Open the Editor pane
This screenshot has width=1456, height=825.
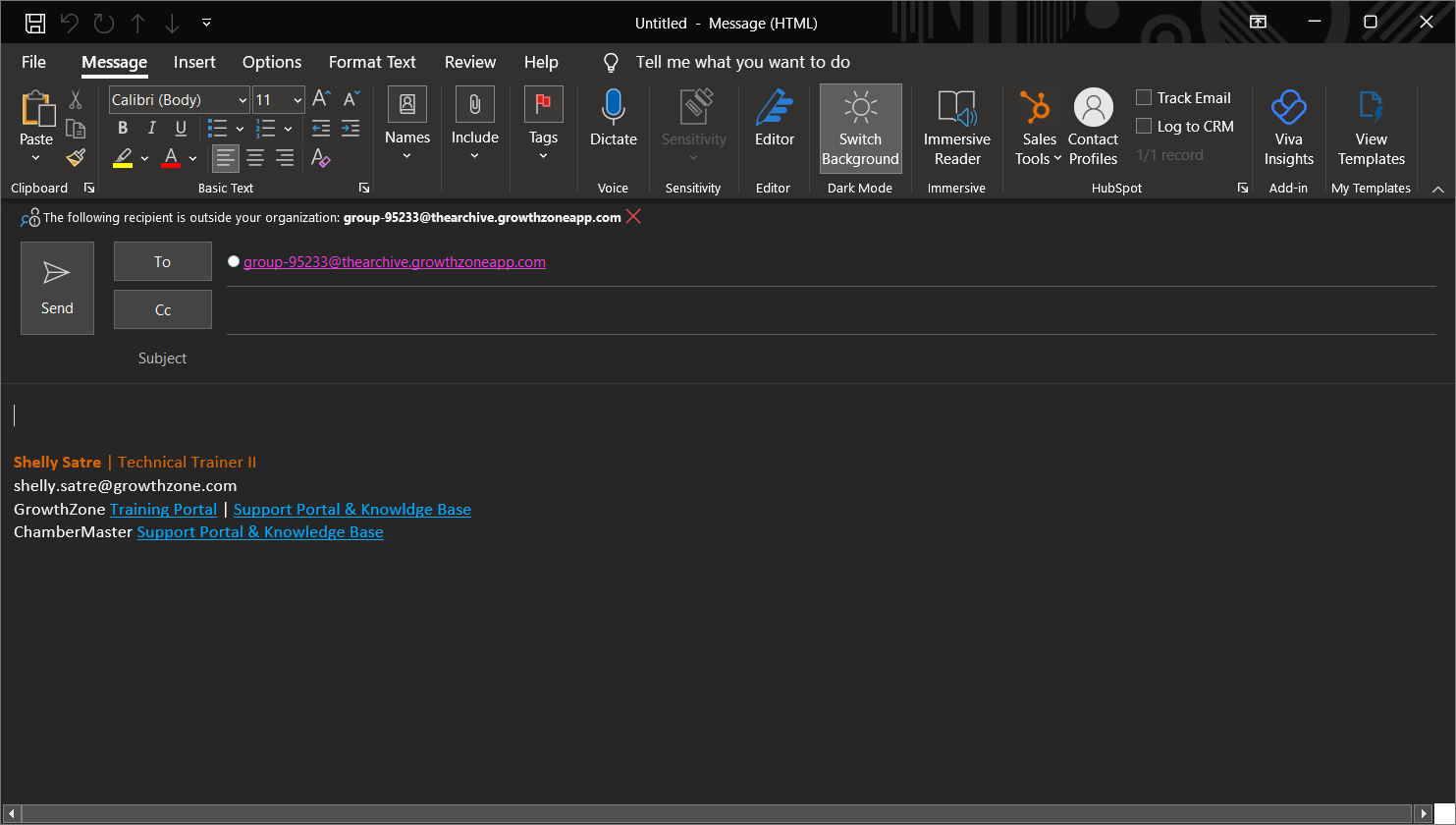(x=774, y=123)
